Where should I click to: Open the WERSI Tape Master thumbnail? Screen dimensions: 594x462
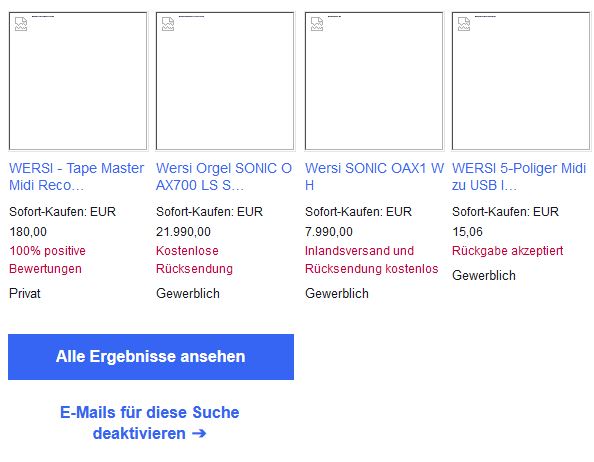[x=78, y=81]
